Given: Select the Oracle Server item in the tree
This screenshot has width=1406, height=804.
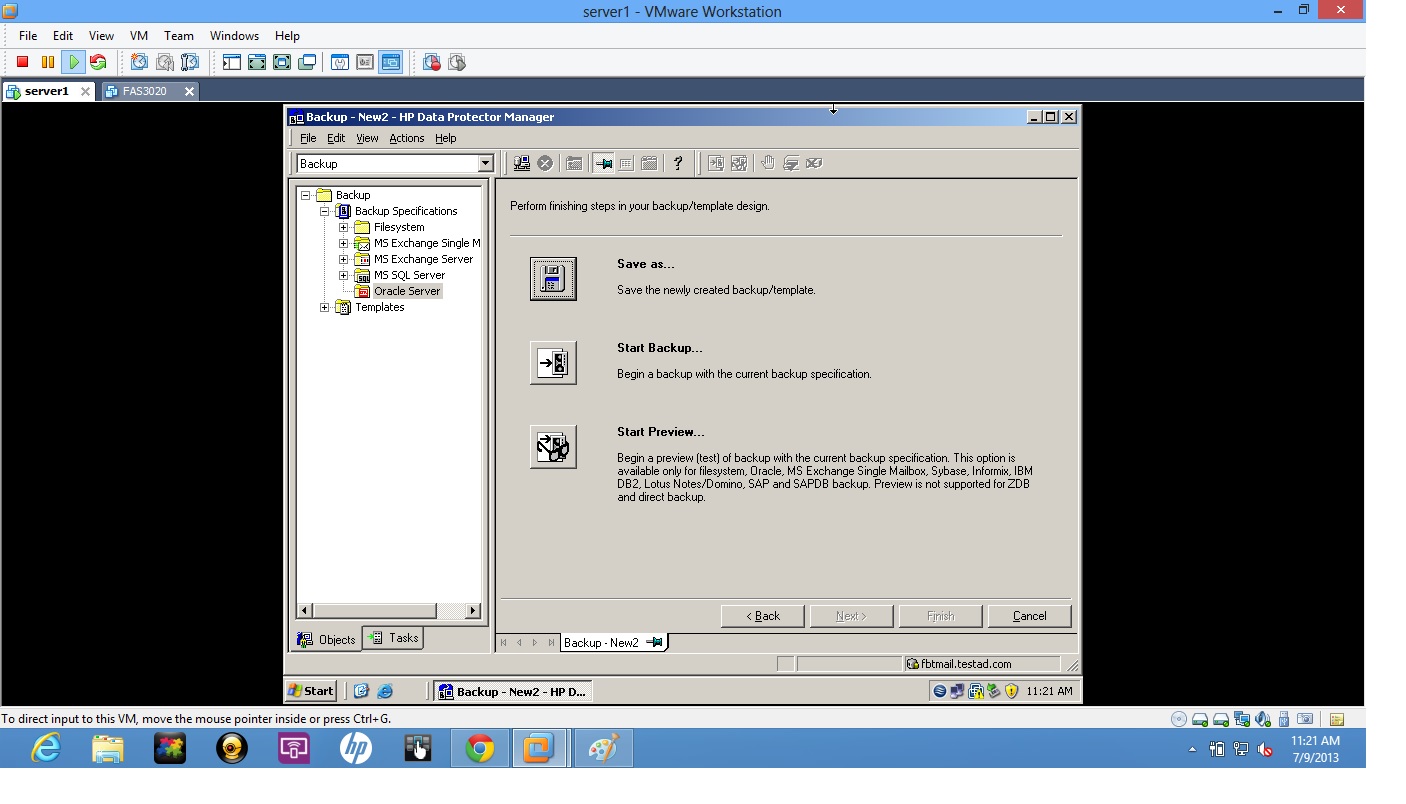Looking at the screenshot, I should pos(406,291).
